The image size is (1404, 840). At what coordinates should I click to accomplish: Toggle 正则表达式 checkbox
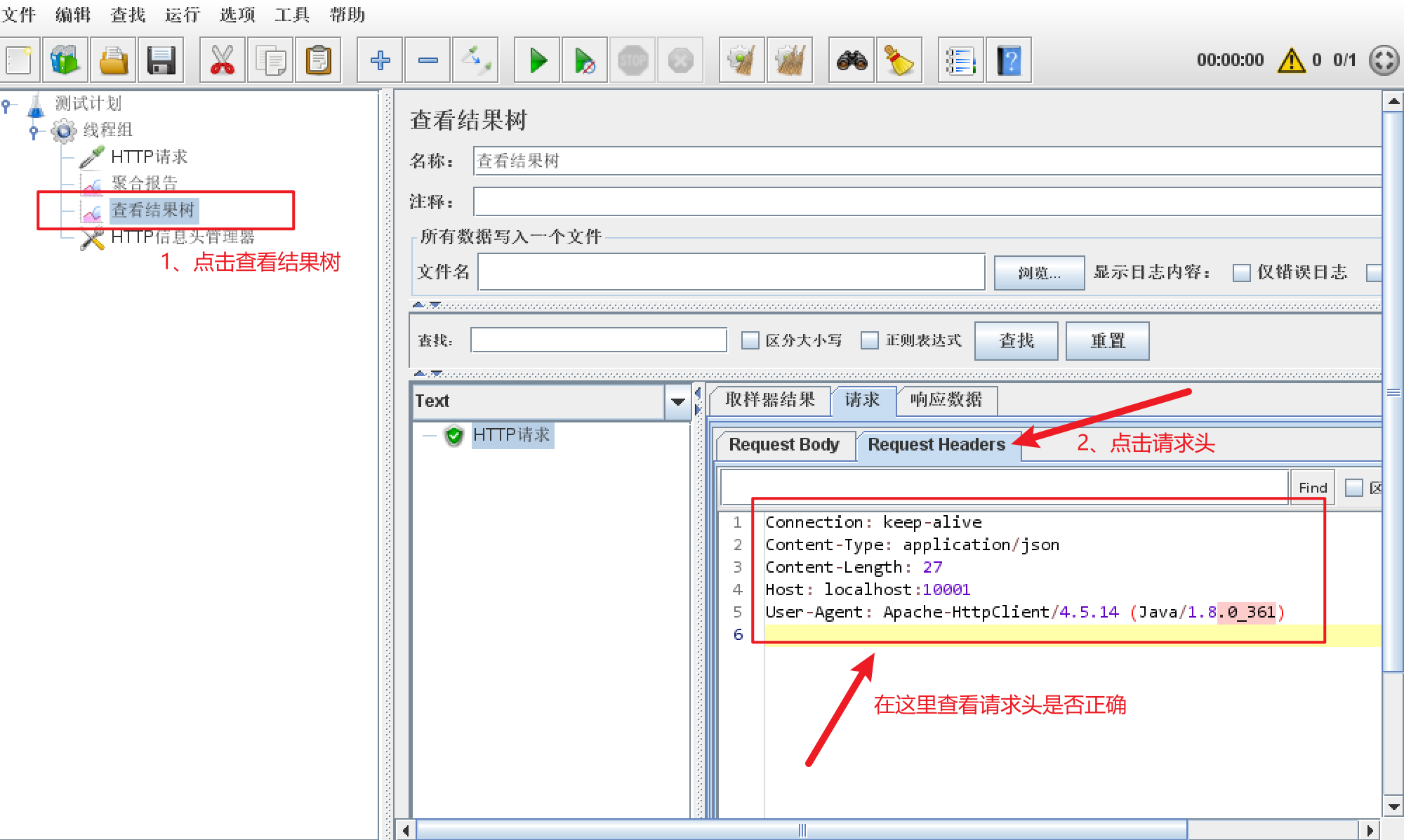pos(870,340)
